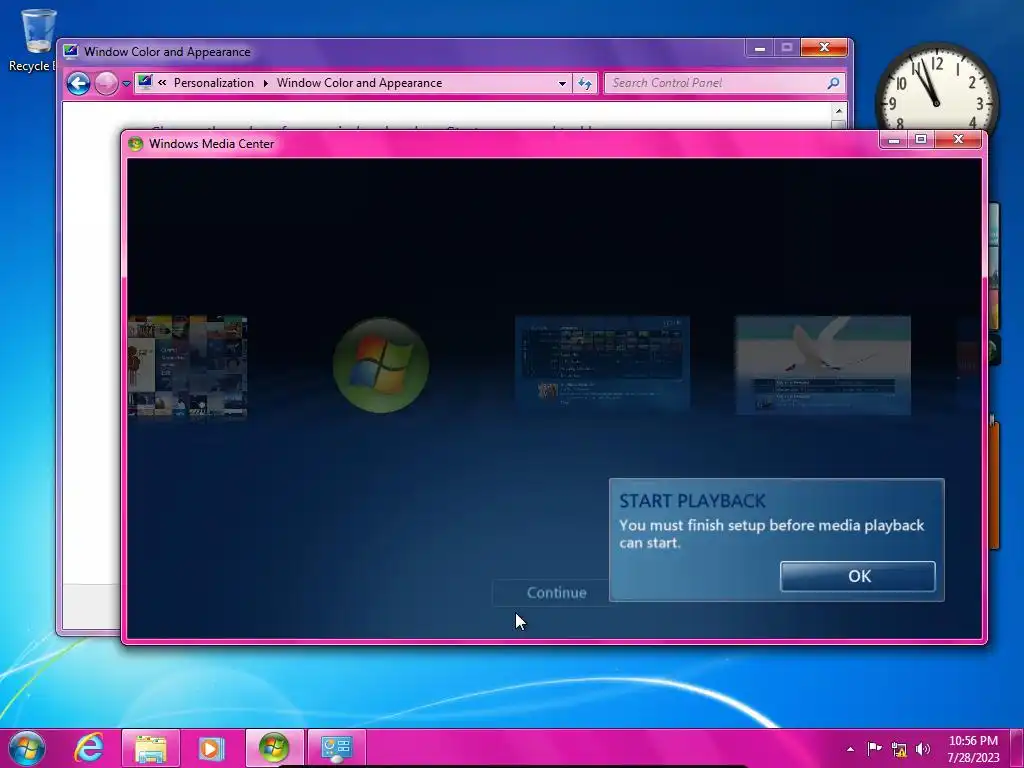1024x768 pixels.
Task: Show hidden system tray icons
Action: pos(850,749)
